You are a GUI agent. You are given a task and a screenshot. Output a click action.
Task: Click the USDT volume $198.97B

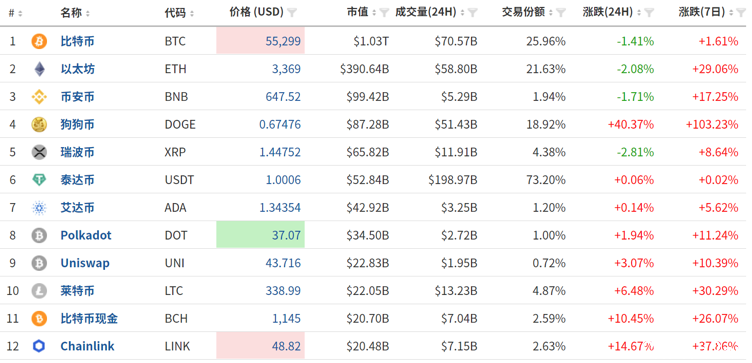tap(453, 180)
